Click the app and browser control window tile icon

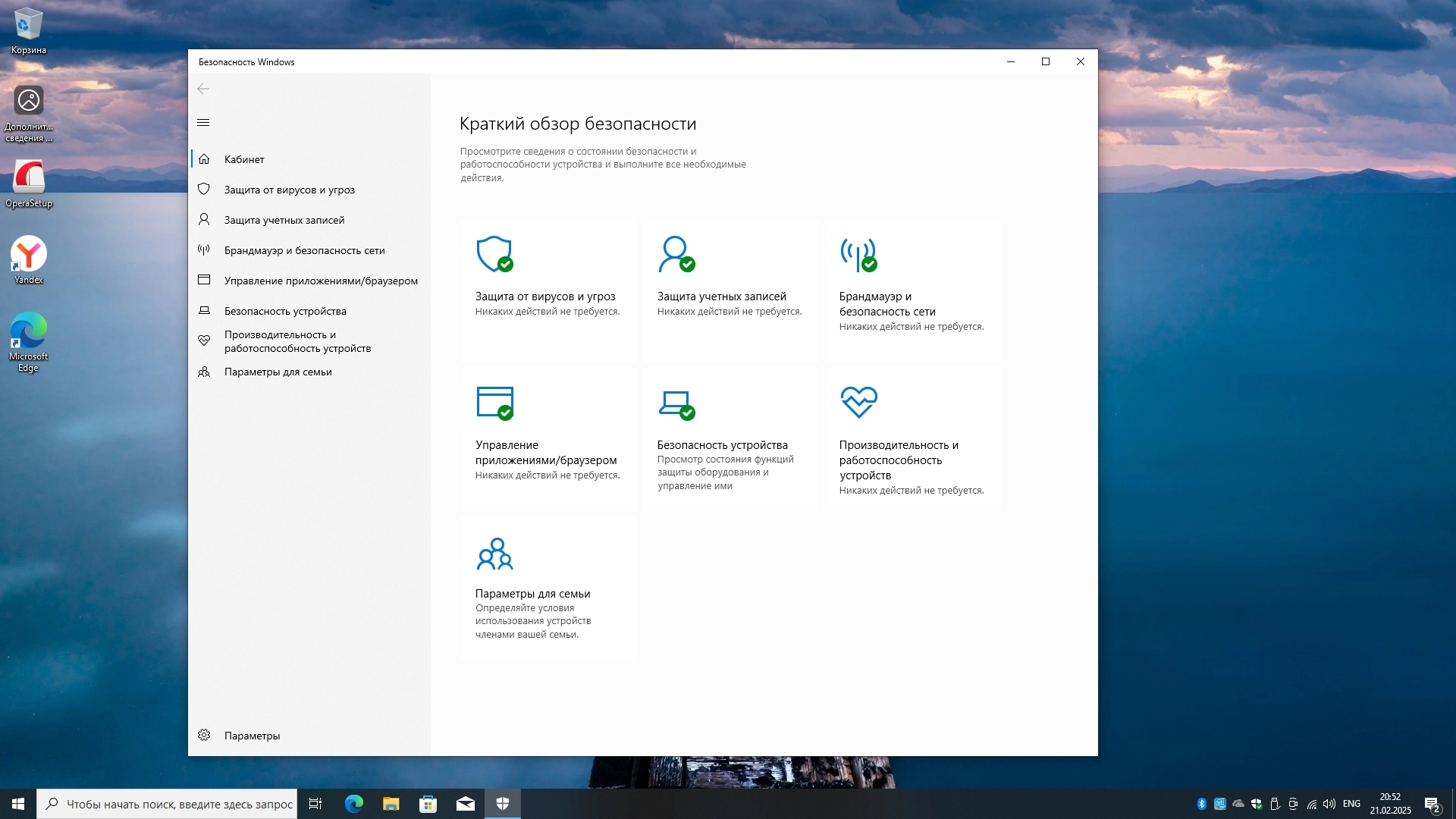pos(494,402)
